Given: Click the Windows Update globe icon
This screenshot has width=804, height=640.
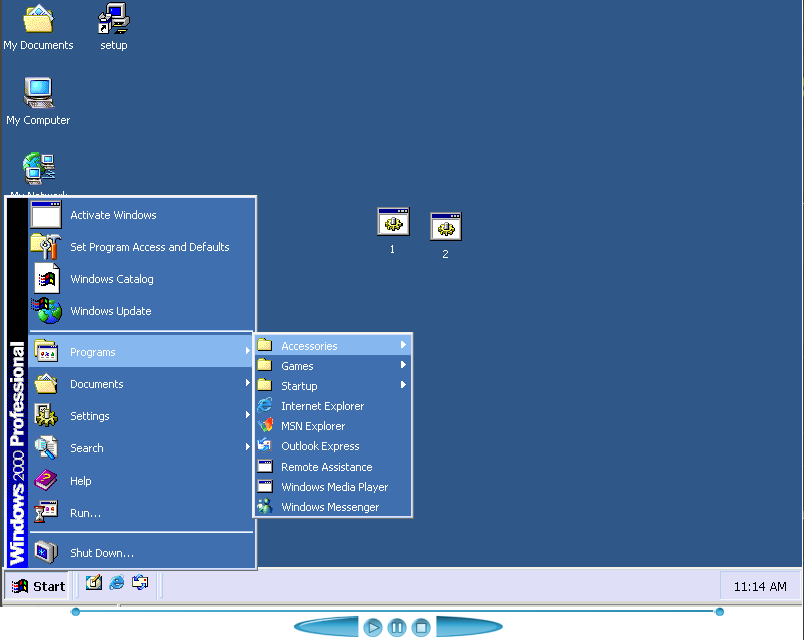Looking at the screenshot, I should (x=47, y=311).
